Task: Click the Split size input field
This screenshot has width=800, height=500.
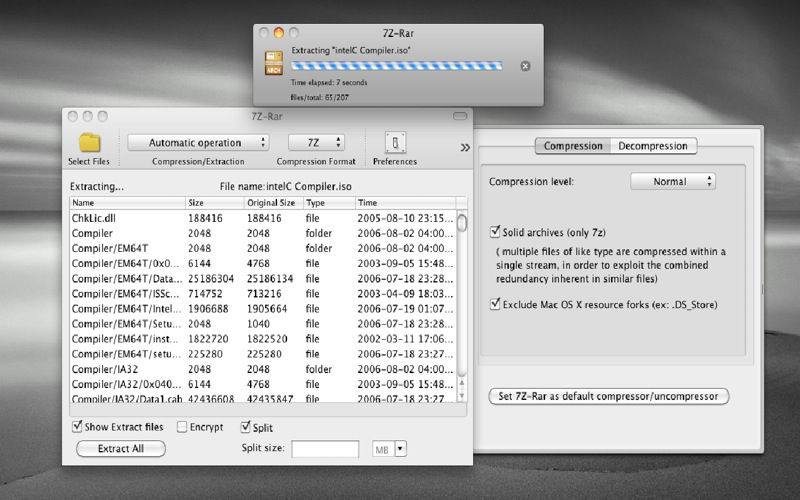Action: pyautogui.click(x=325, y=449)
